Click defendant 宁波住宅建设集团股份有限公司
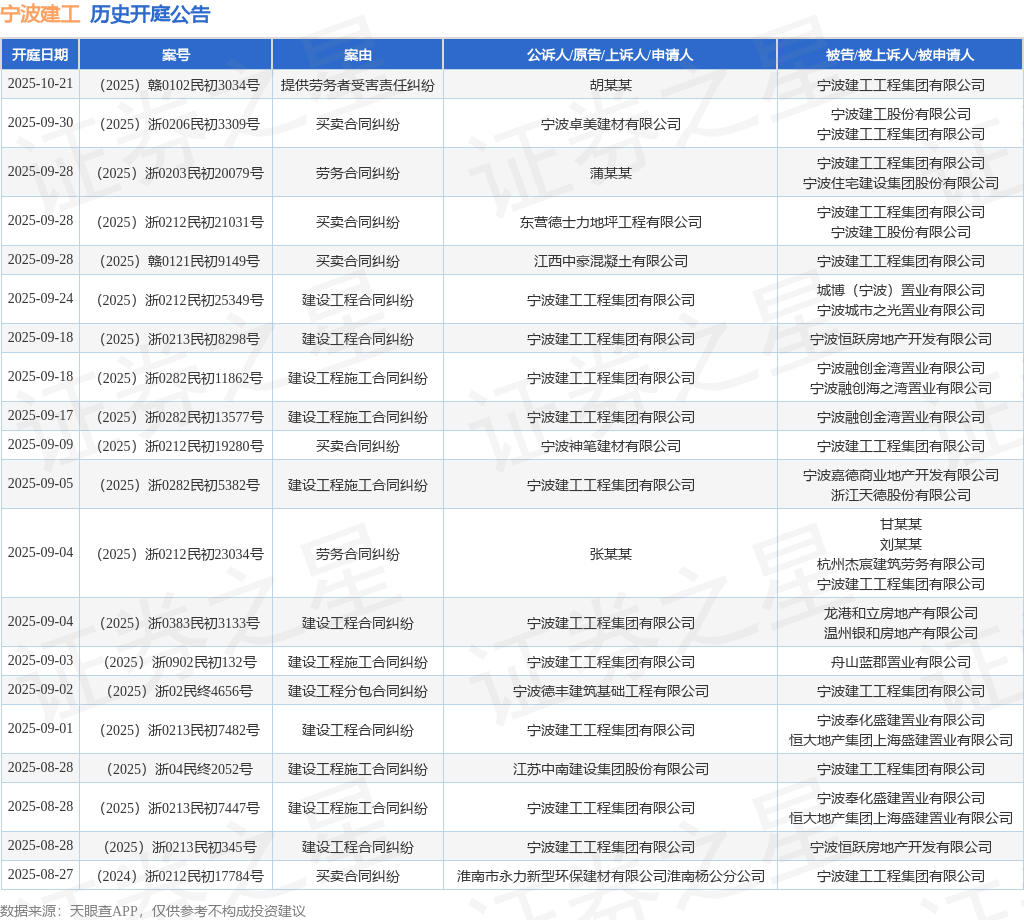 point(900,183)
